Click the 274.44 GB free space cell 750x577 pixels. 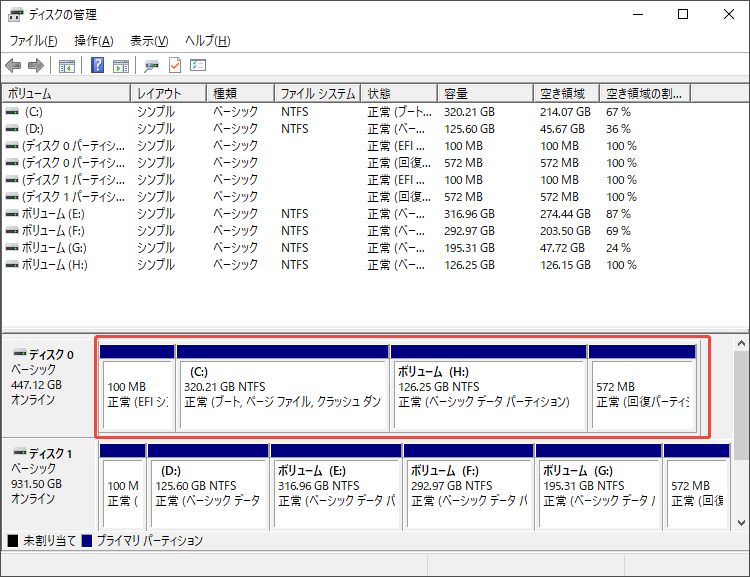tap(565, 214)
